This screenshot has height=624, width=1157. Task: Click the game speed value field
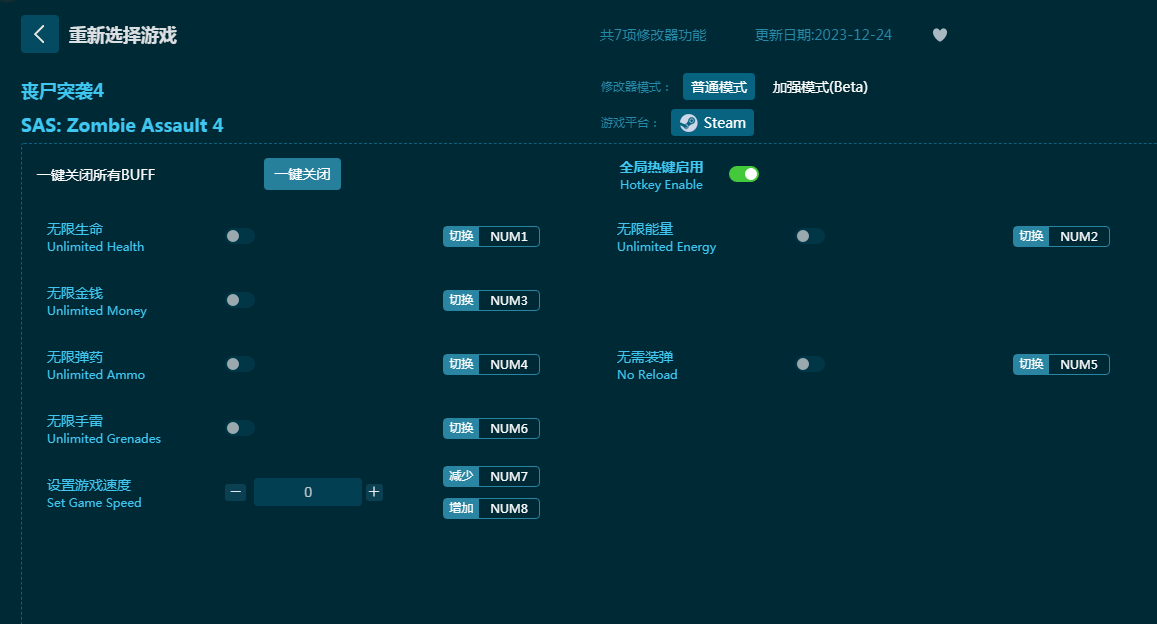308,492
